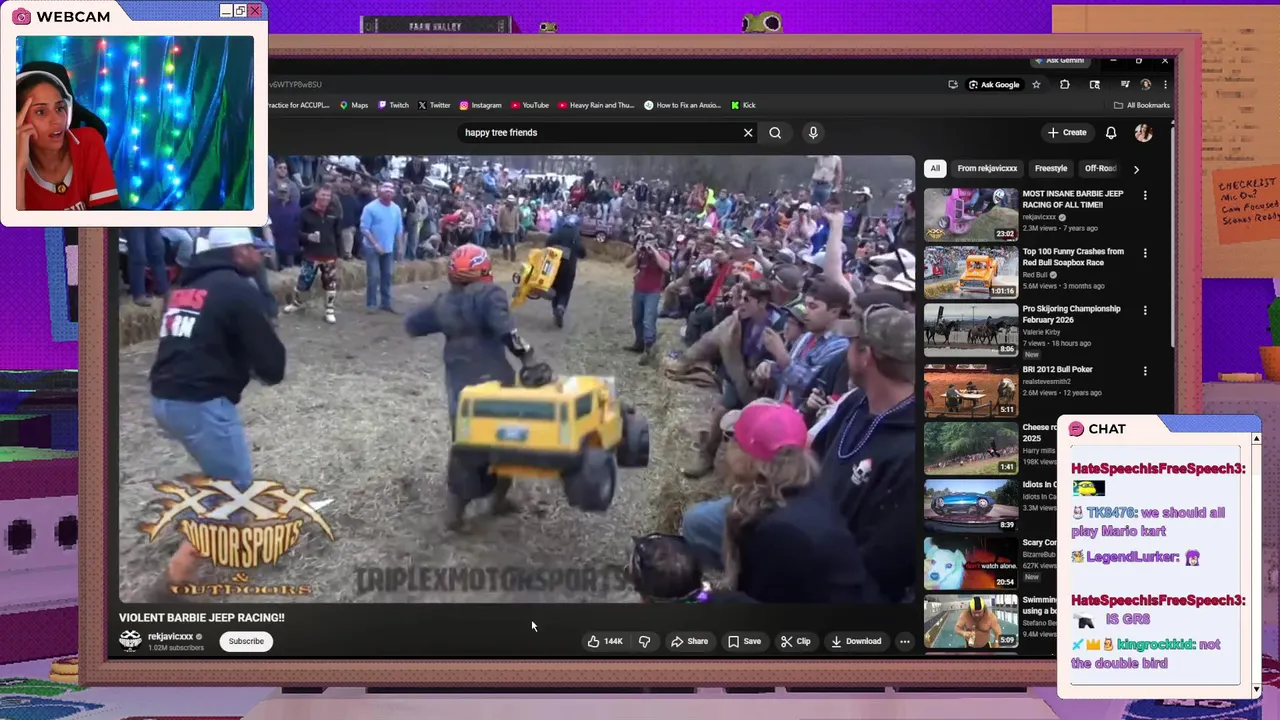Open the Idiots In Cars video thumbnail
The width and height of the screenshot is (1280, 720).
(971, 505)
